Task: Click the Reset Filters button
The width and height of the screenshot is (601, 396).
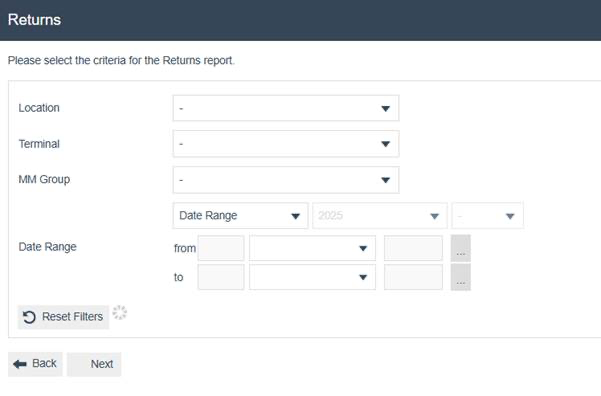Action: tap(63, 317)
